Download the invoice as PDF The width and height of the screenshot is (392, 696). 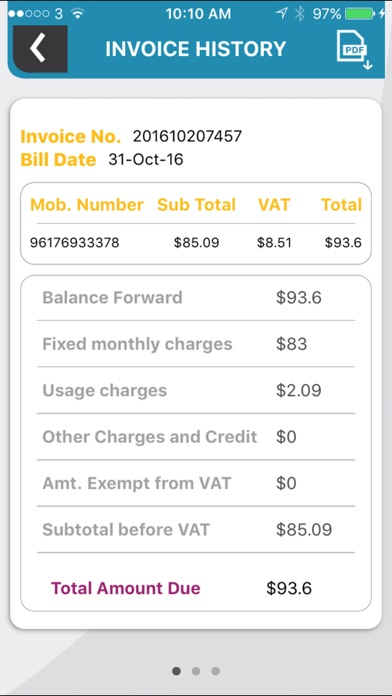click(354, 50)
